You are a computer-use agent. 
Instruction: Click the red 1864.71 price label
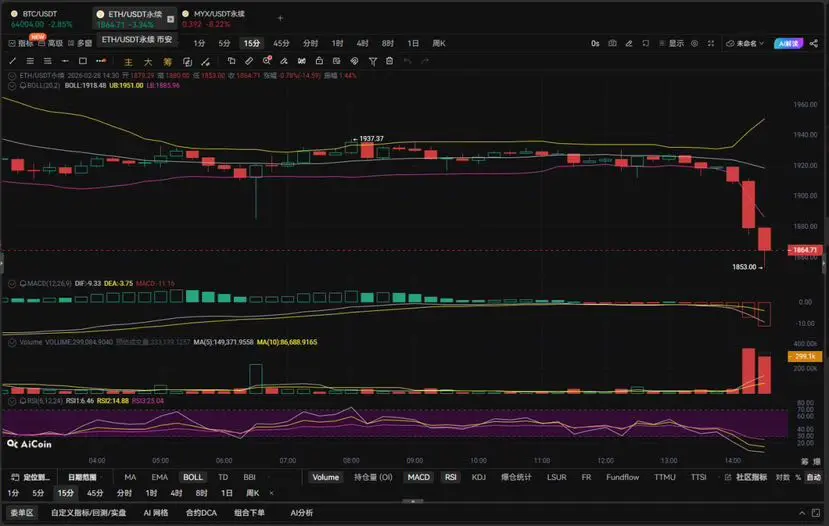[x=804, y=250]
